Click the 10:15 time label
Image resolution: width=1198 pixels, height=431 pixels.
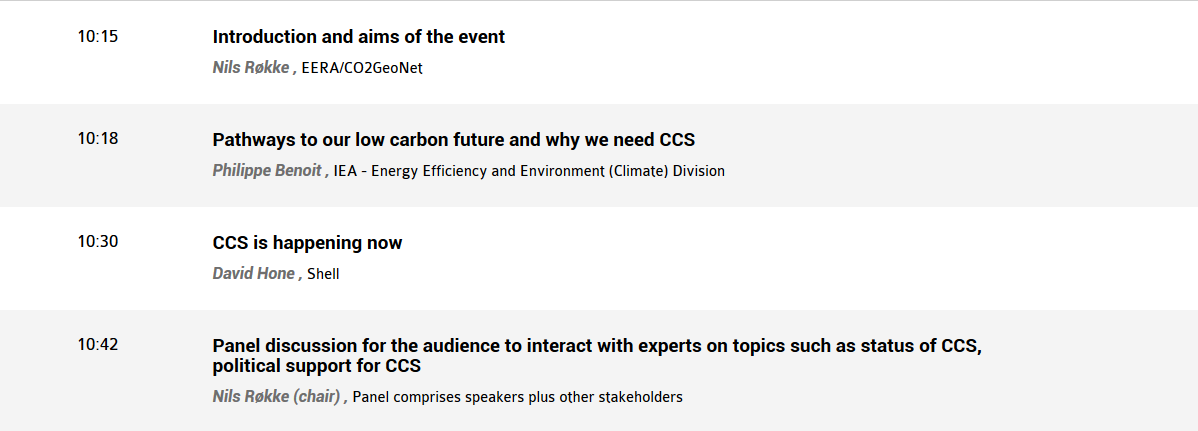click(98, 36)
